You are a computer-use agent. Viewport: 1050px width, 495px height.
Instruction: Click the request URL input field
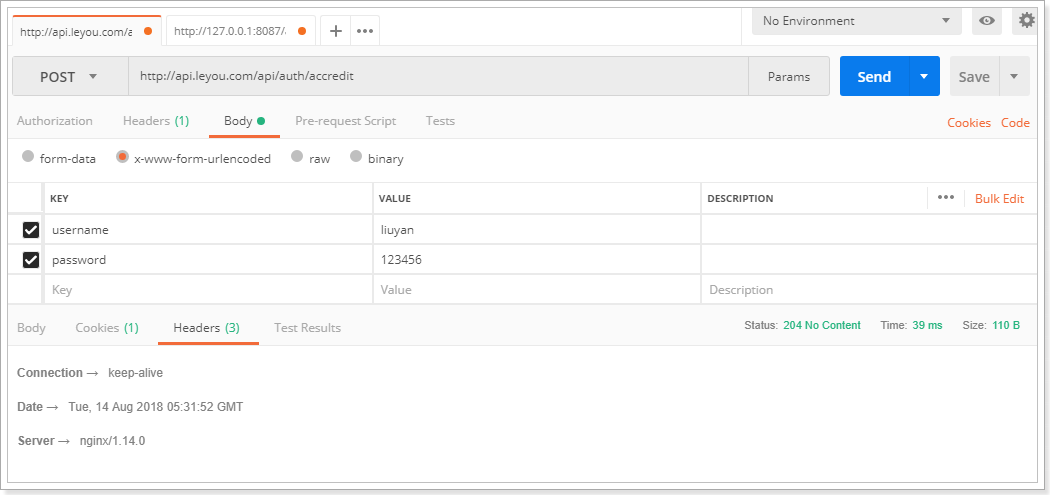point(439,76)
